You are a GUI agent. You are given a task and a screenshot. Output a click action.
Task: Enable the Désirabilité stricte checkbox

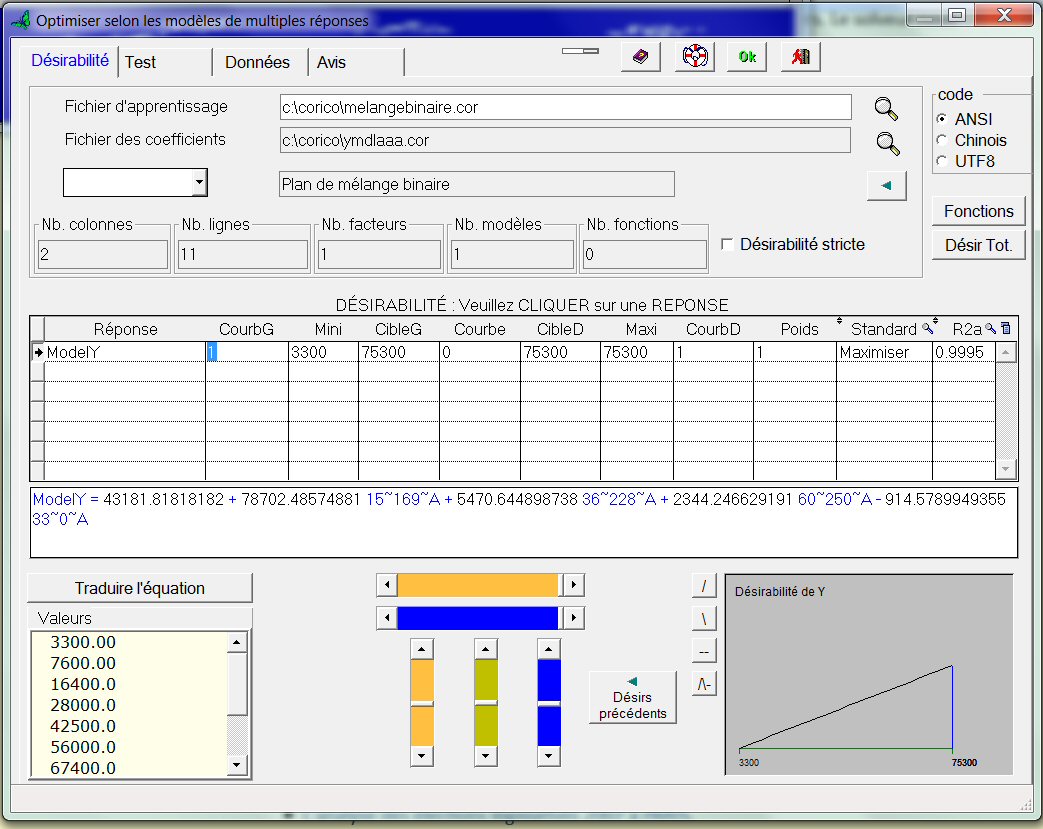coord(728,244)
